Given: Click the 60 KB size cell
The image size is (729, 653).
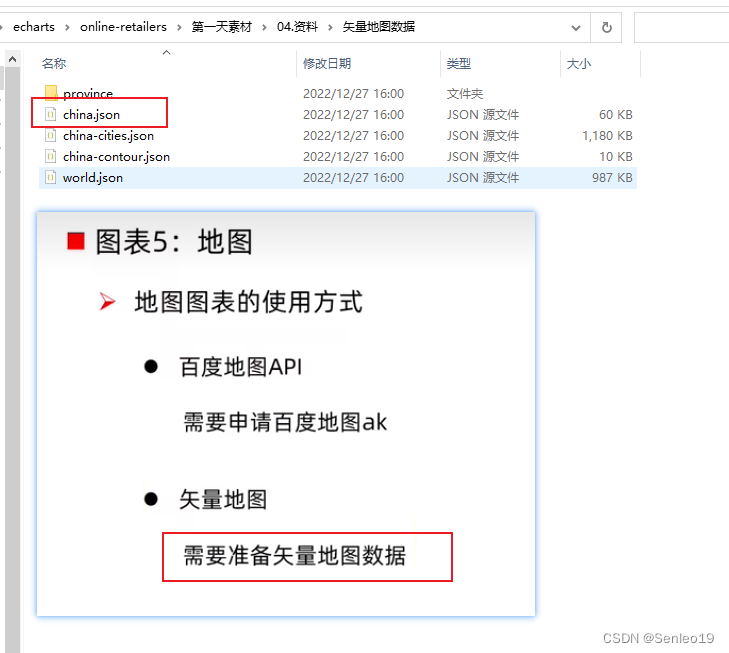Looking at the screenshot, I should click(x=616, y=115).
